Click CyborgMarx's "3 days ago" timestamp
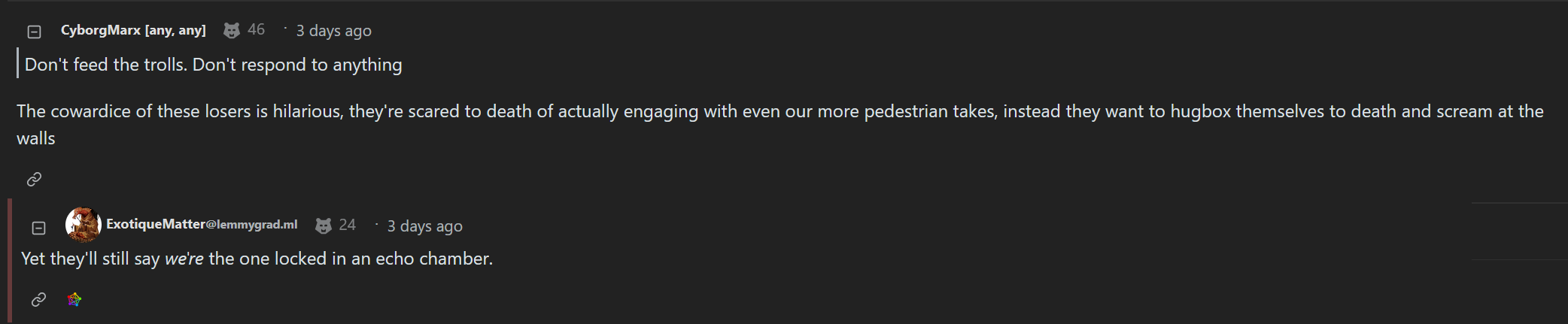The width and height of the screenshot is (1568, 324). point(333,31)
